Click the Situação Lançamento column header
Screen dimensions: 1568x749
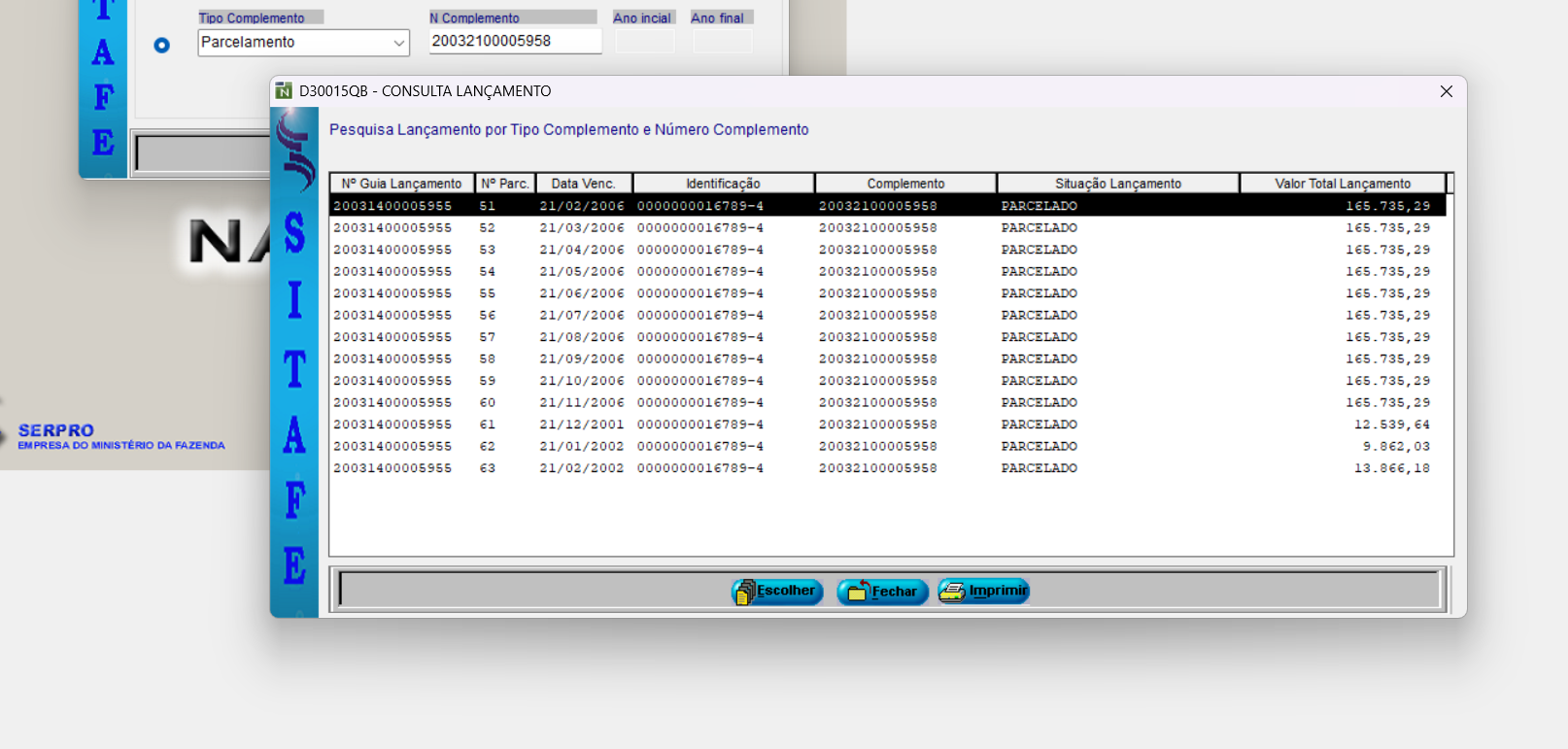tap(1117, 184)
